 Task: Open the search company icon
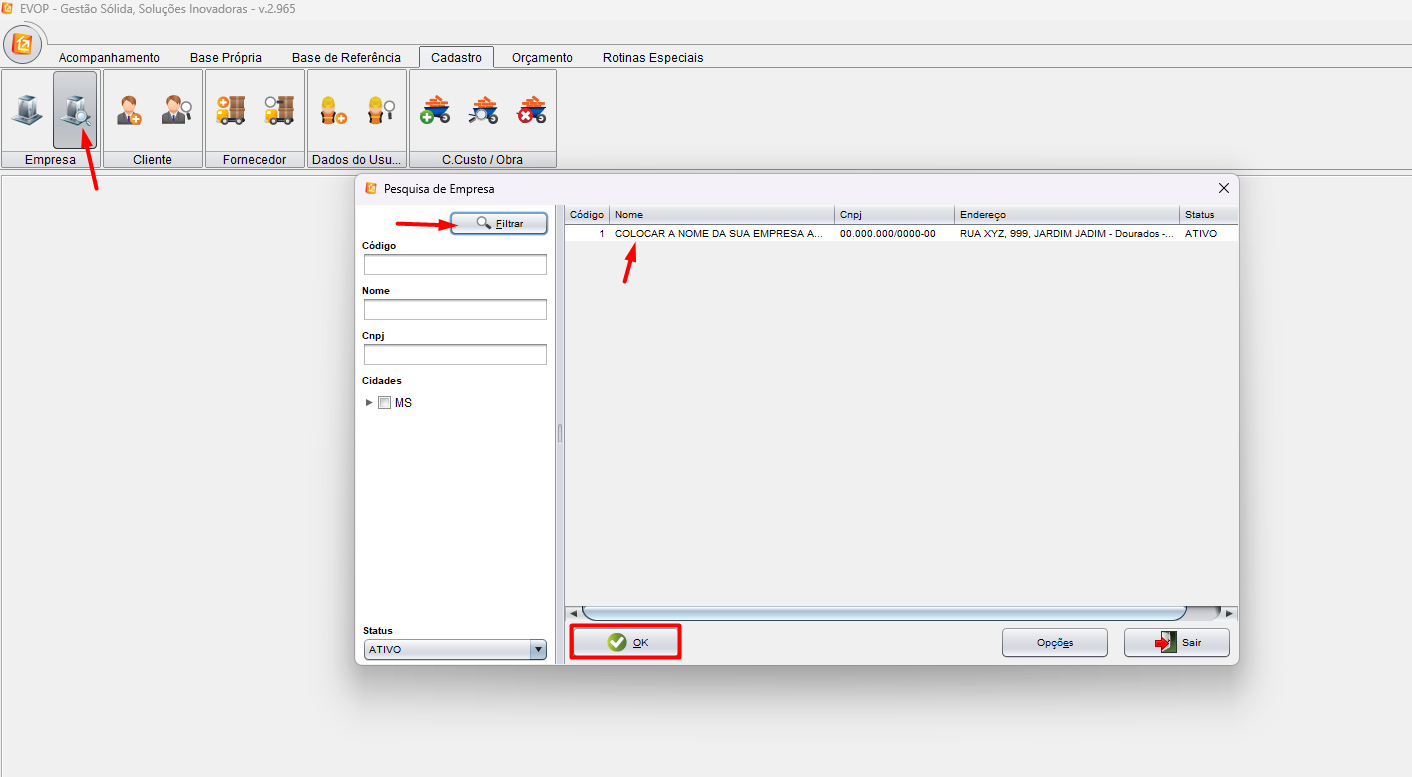coord(75,110)
